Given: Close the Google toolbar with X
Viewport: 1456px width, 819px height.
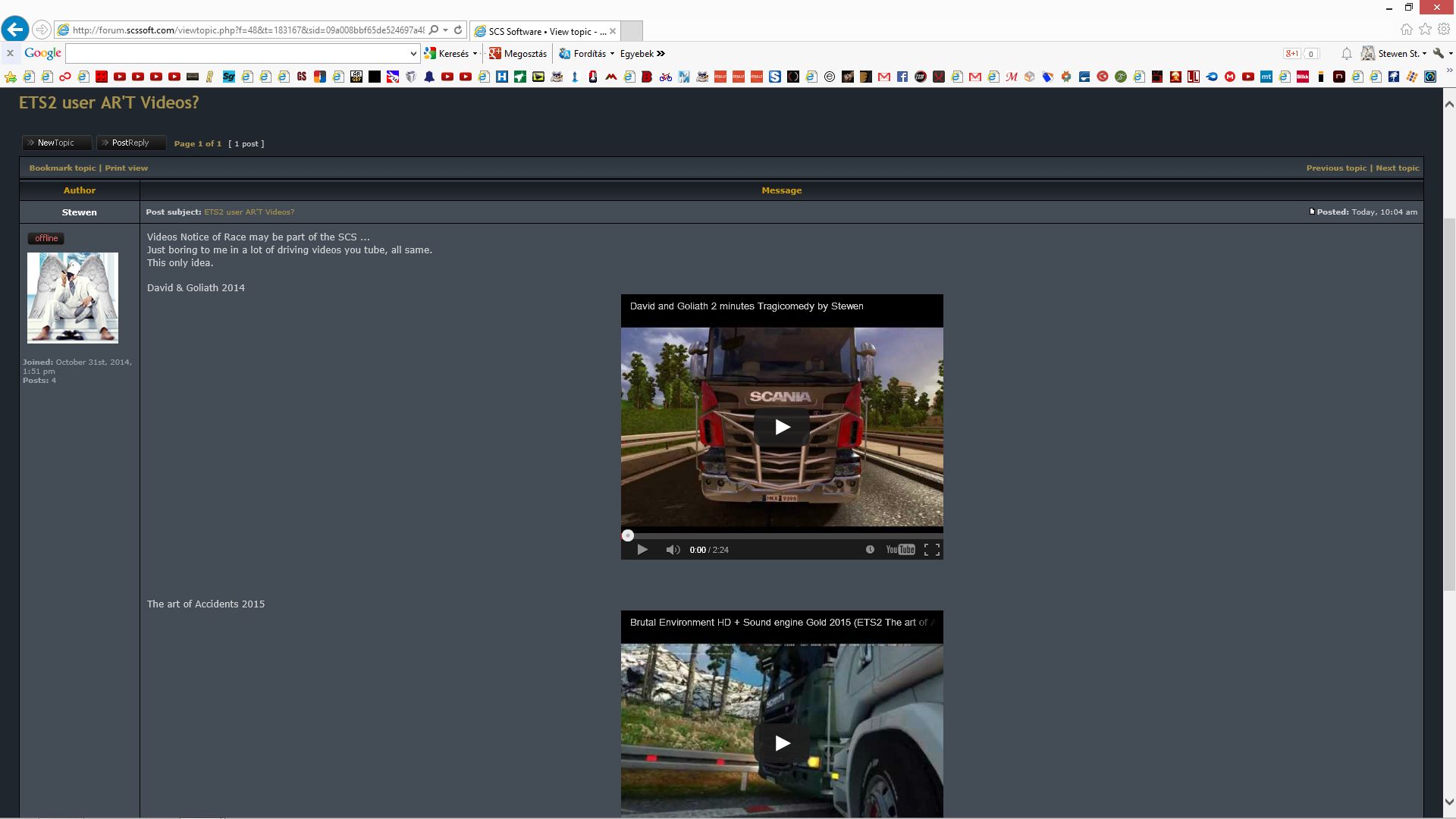Looking at the screenshot, I should coord(10,53).
